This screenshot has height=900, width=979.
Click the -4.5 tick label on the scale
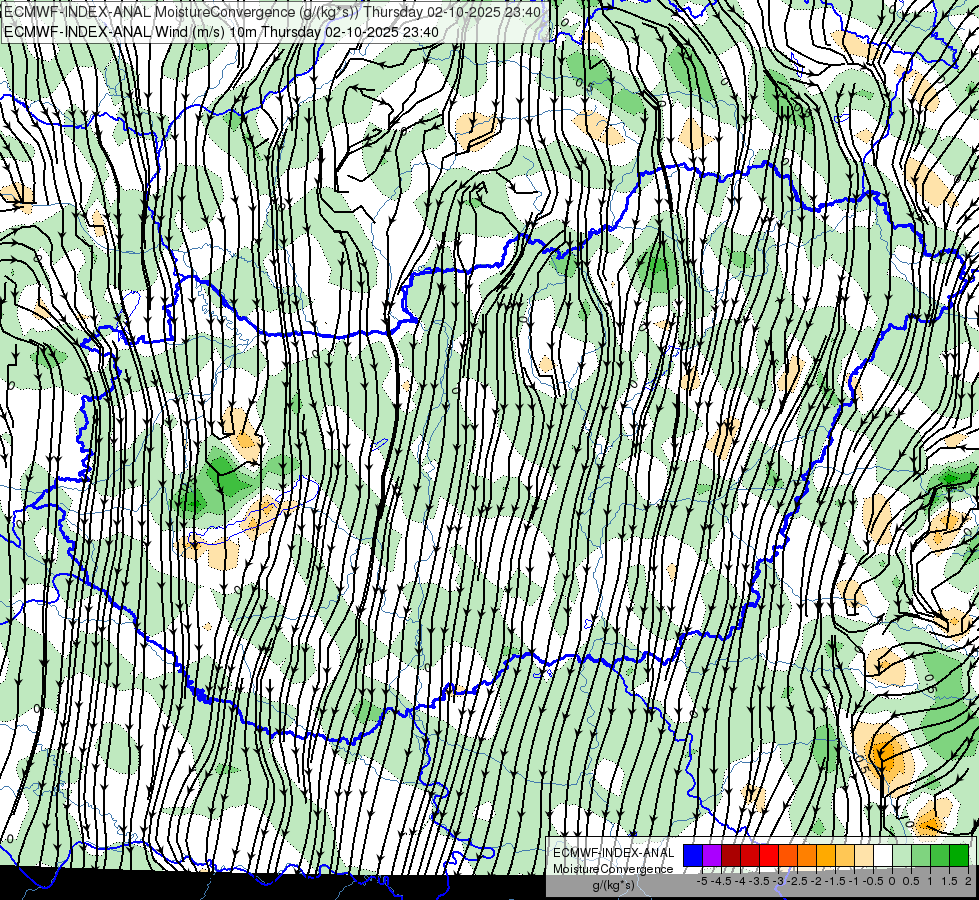721,881
